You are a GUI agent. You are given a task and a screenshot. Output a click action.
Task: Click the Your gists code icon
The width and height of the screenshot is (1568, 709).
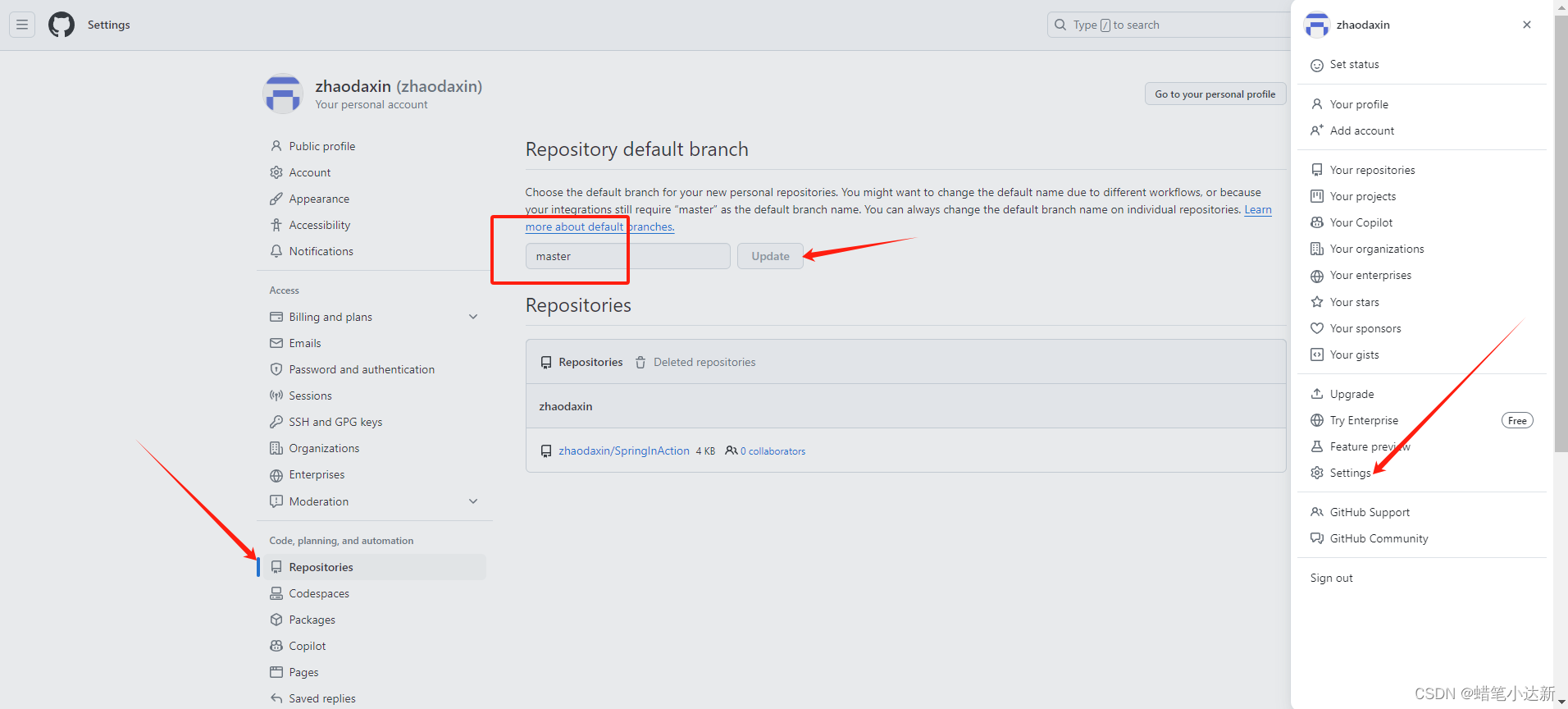[1317, 354]
